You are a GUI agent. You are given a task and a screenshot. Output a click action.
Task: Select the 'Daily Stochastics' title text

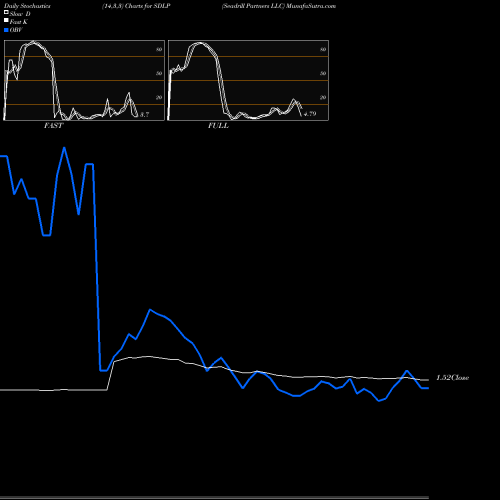coord(27,6)
